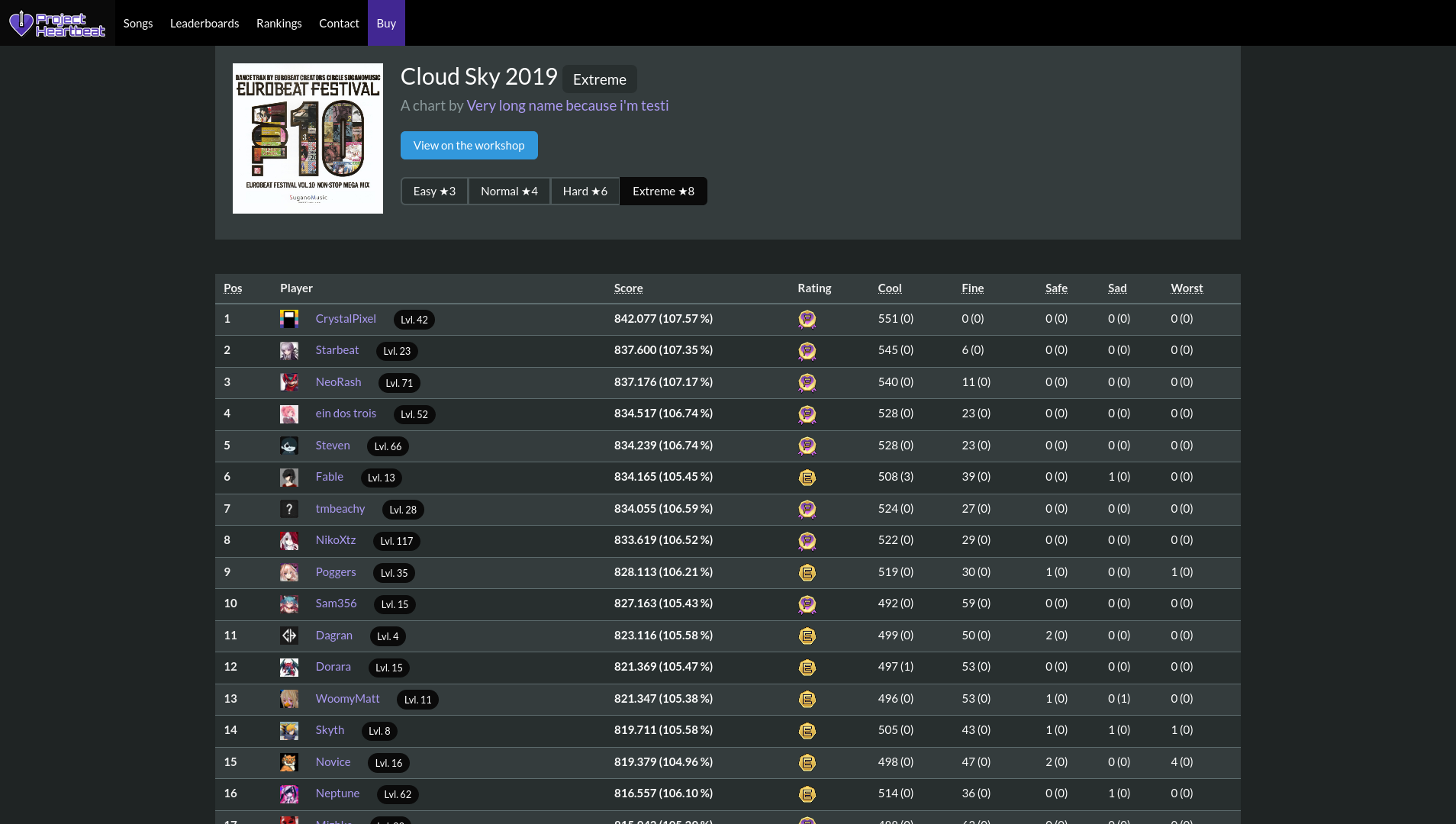Click Novice's avatar icon

point(289,762)
